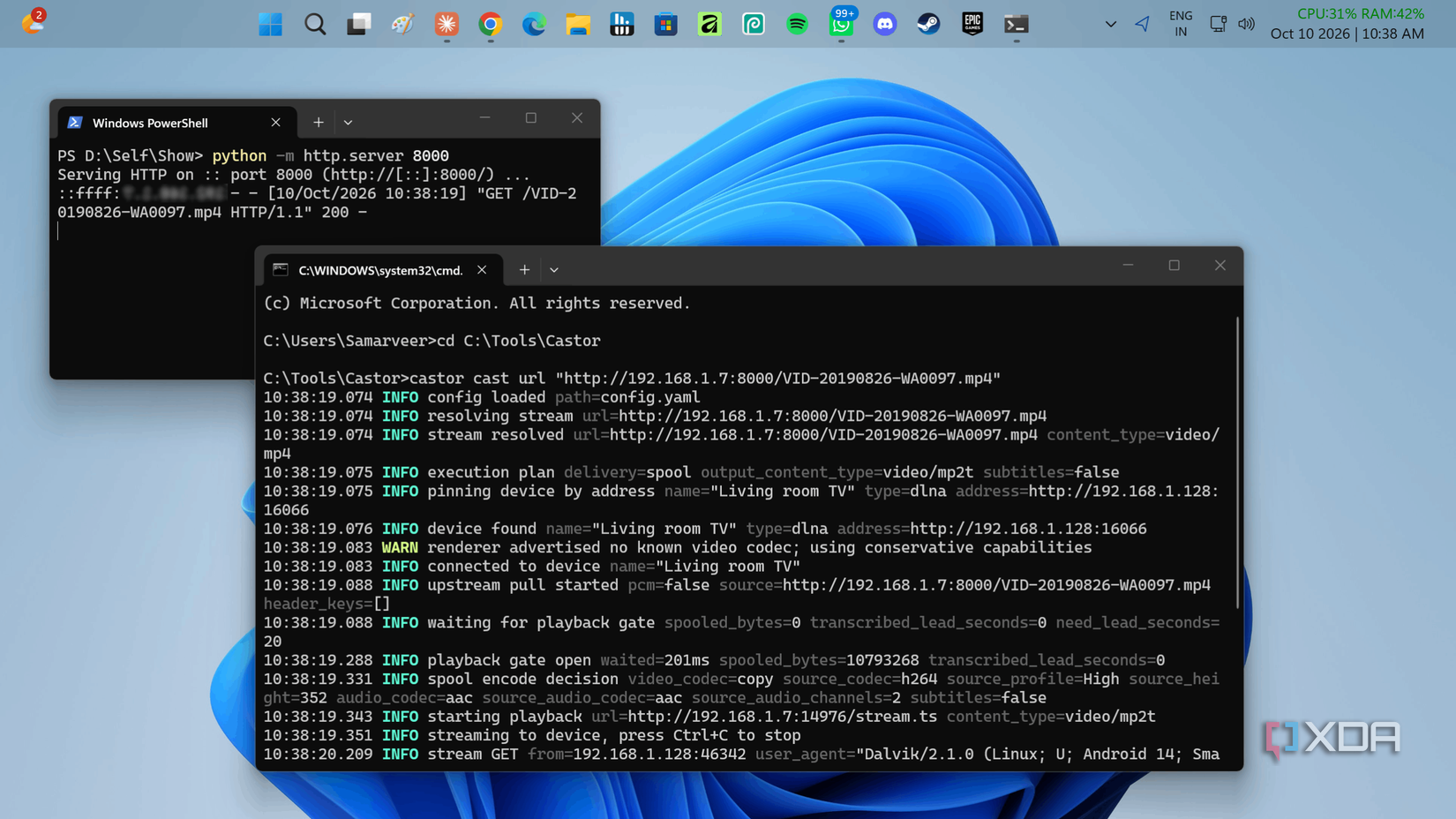The image size is (1456, 819).
Task: Switch ENG IN input language
Action: pos(1181,24)
